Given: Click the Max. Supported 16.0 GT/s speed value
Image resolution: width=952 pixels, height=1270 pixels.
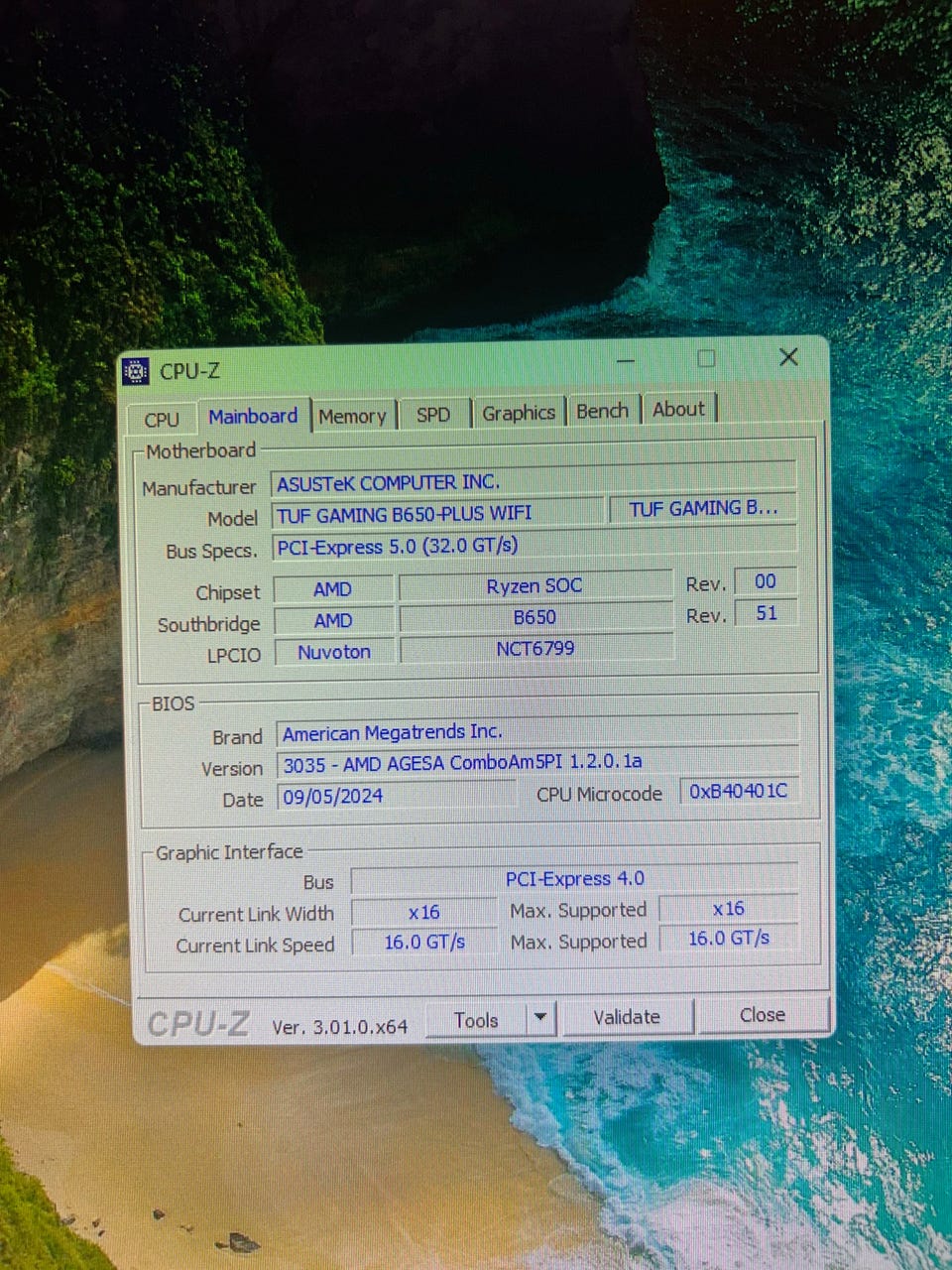Looking at the screenshot, I should 730,938.
